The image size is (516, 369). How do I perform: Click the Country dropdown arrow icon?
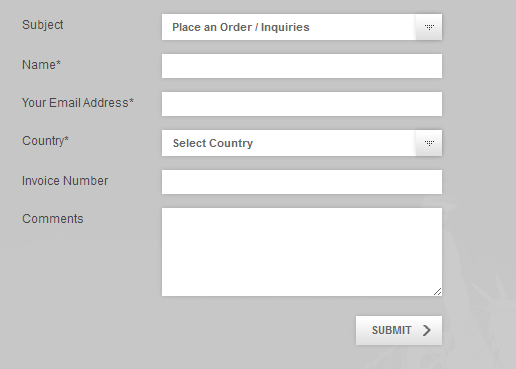pos(429,143)
